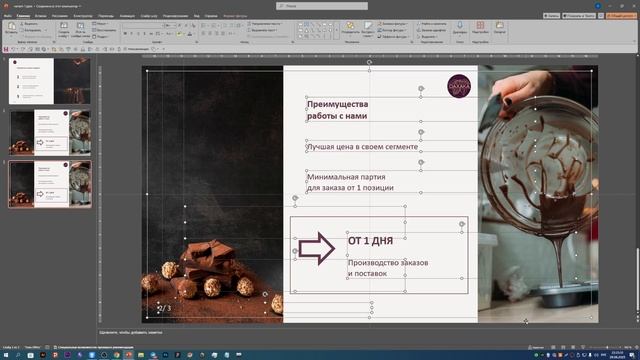Center the text alignment
The width and height of the screenshot is (640, 360).
point(210,33)
